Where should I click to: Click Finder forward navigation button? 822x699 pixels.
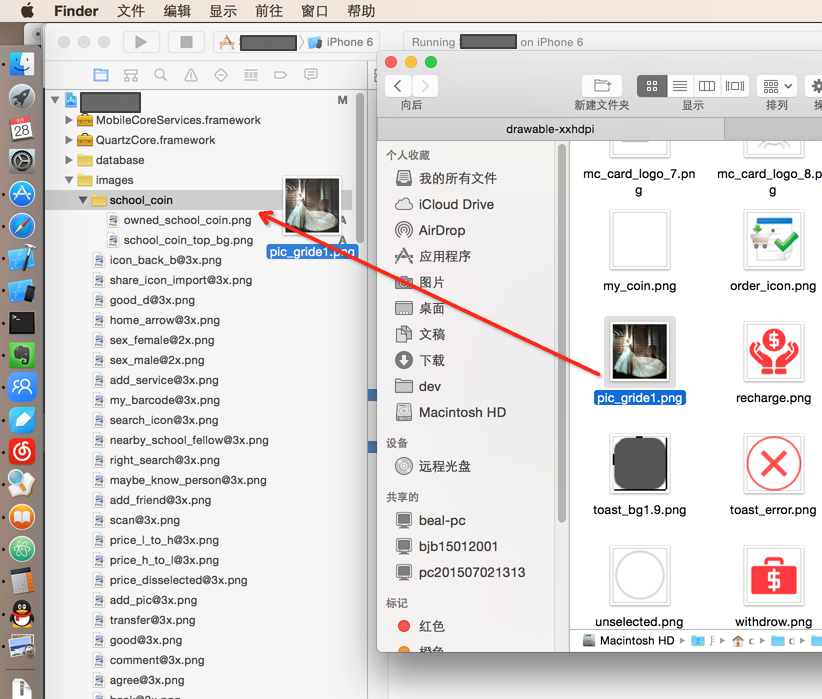(425, 86)
